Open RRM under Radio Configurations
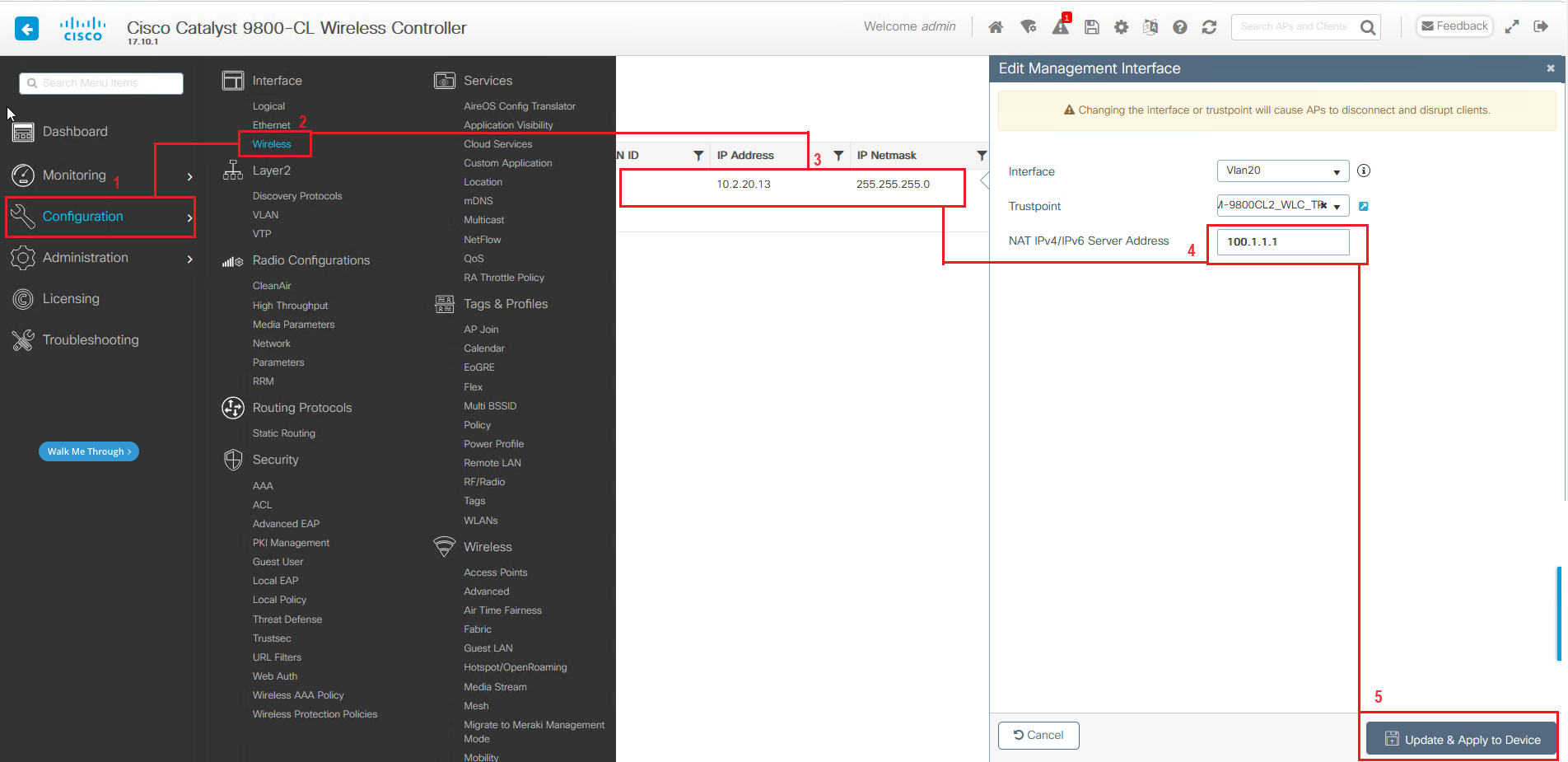 (264, 381)
